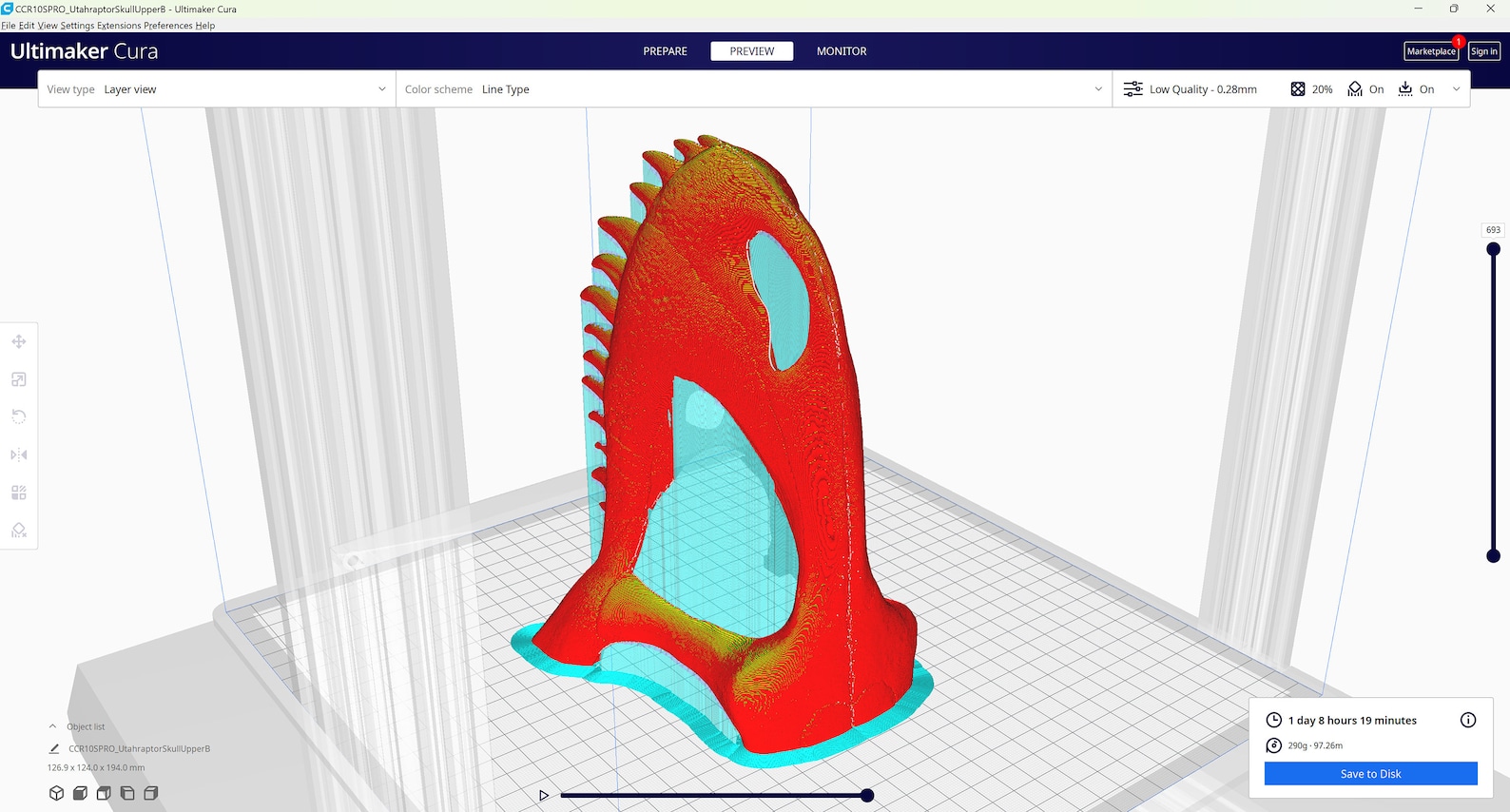Switch to the MONITOR stage

point(842,51)
